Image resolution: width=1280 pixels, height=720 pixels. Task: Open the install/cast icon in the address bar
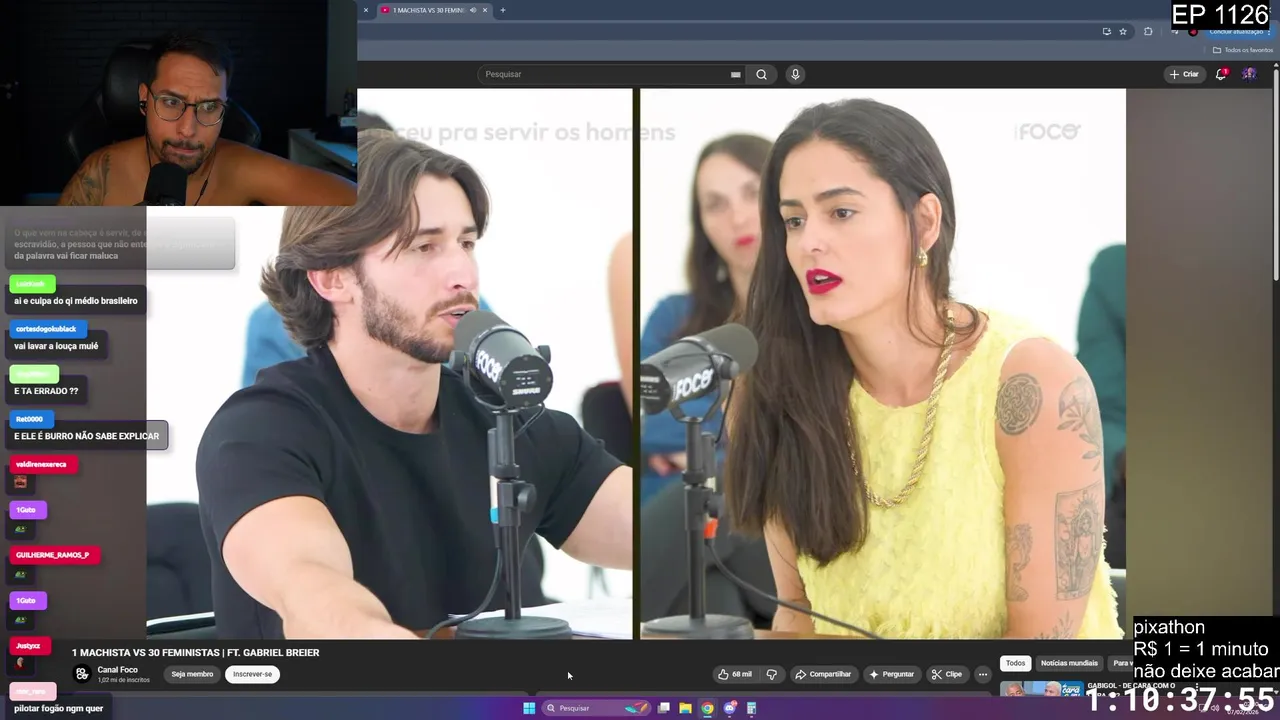1106,31
